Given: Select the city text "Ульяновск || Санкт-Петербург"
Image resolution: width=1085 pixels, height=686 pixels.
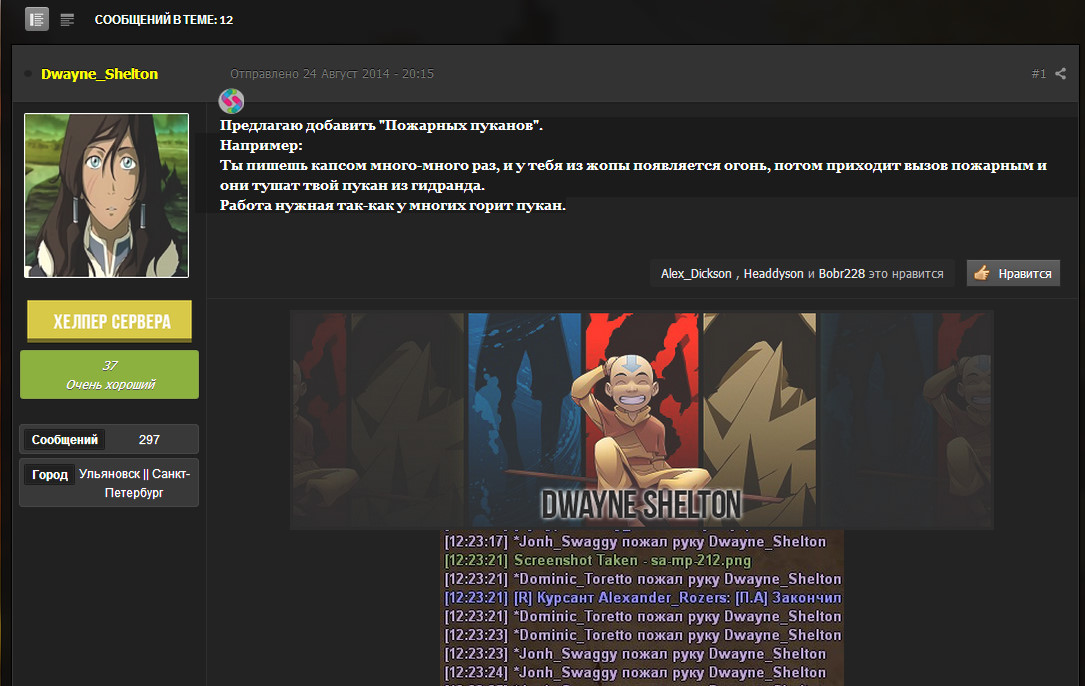Looking at the screenshot, I should click(x=134, y=483).
